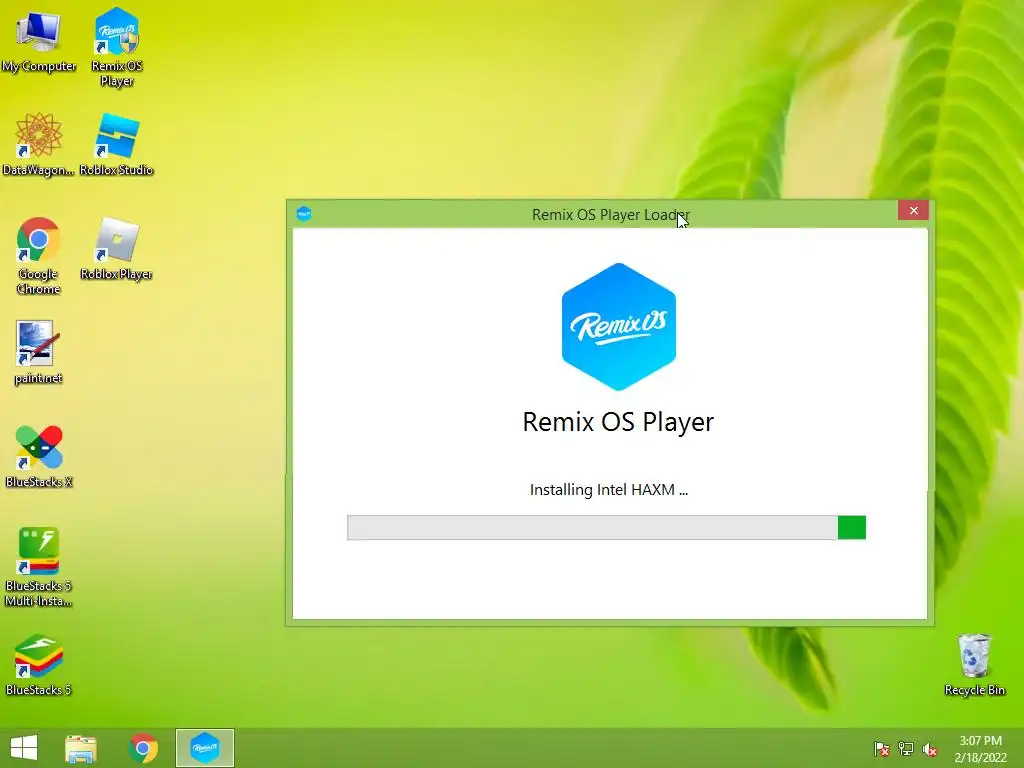Image resolution: width=1024 pixels, height=768 pixels.
Task: Select the BlueStacks X desktop shortcut
Action: (39, 456)
